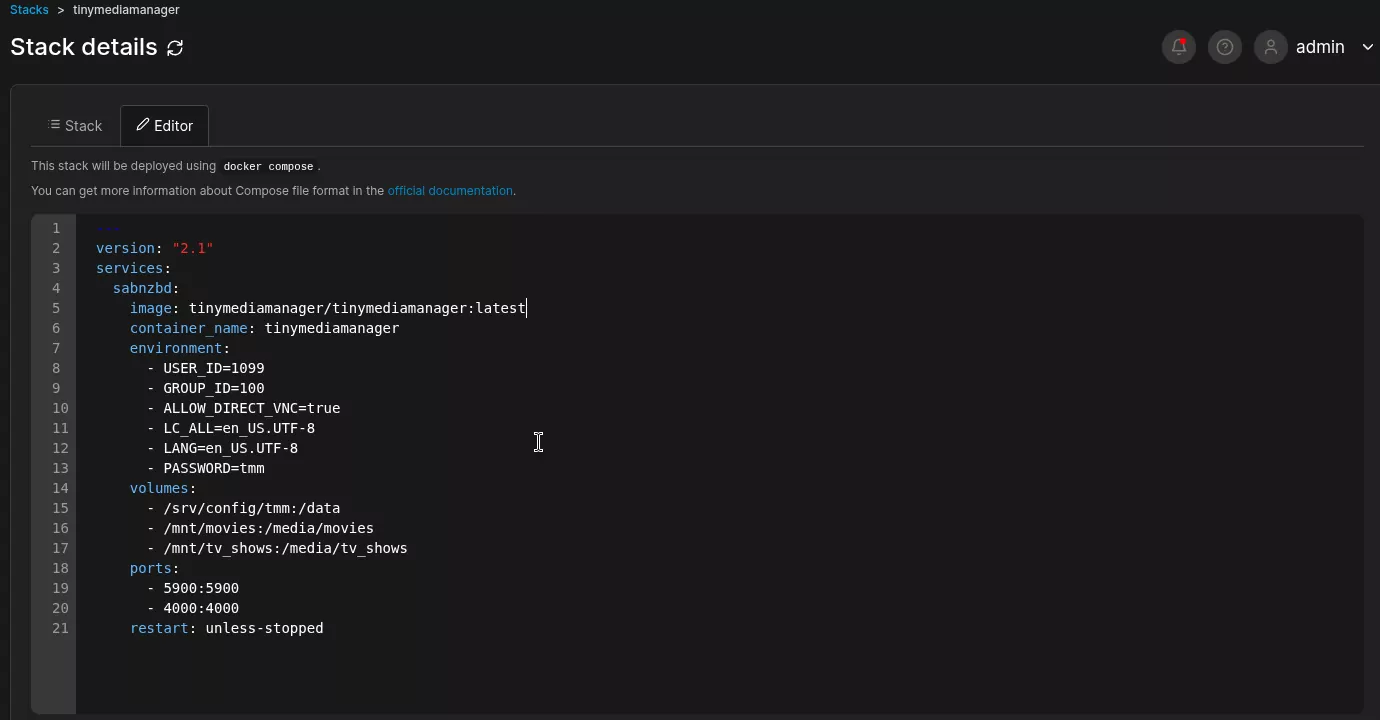This screenshot has width=1380, height=720.
Task: Click the admin username label
Action: click(1320, 47)
